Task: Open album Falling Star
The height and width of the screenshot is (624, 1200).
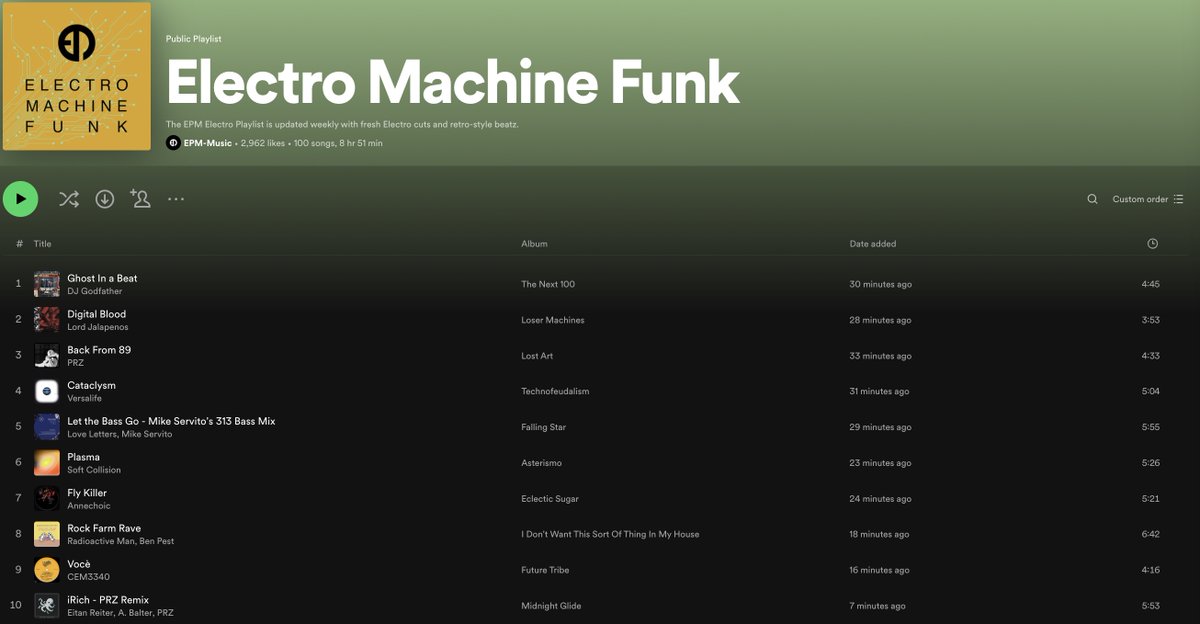Action: [543, 427]
